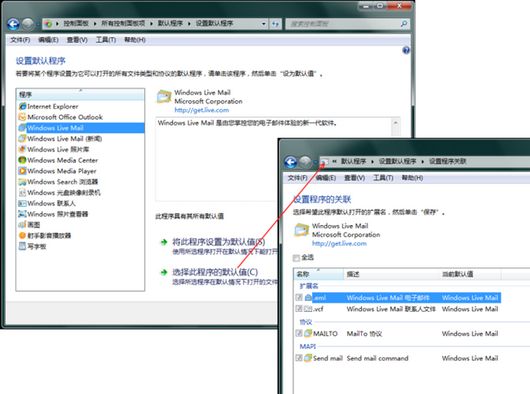Open http://get.live.com link in left window

click(x=201, y=110)
